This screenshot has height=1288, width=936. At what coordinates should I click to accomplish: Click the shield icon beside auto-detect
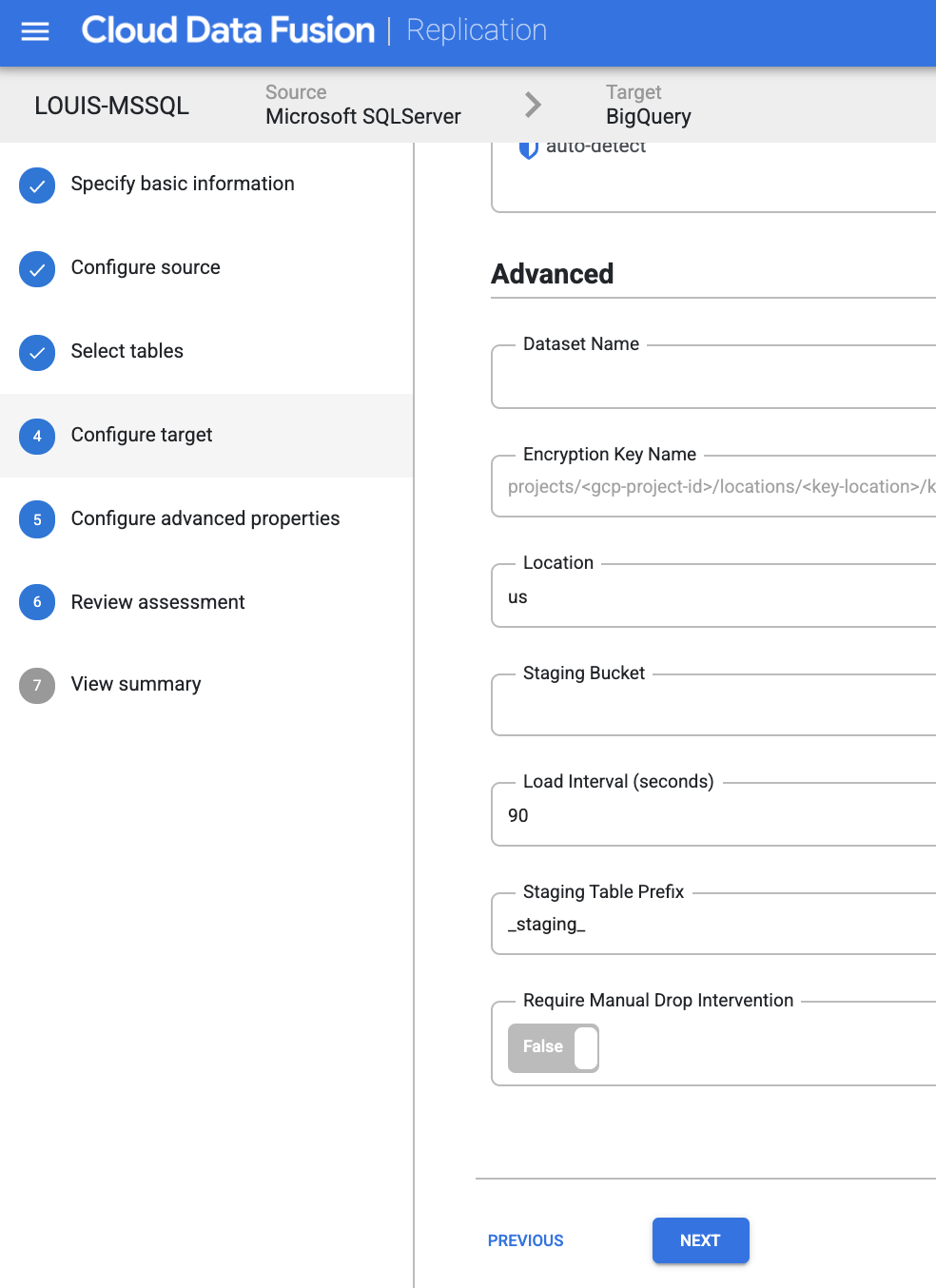point(528,148)
